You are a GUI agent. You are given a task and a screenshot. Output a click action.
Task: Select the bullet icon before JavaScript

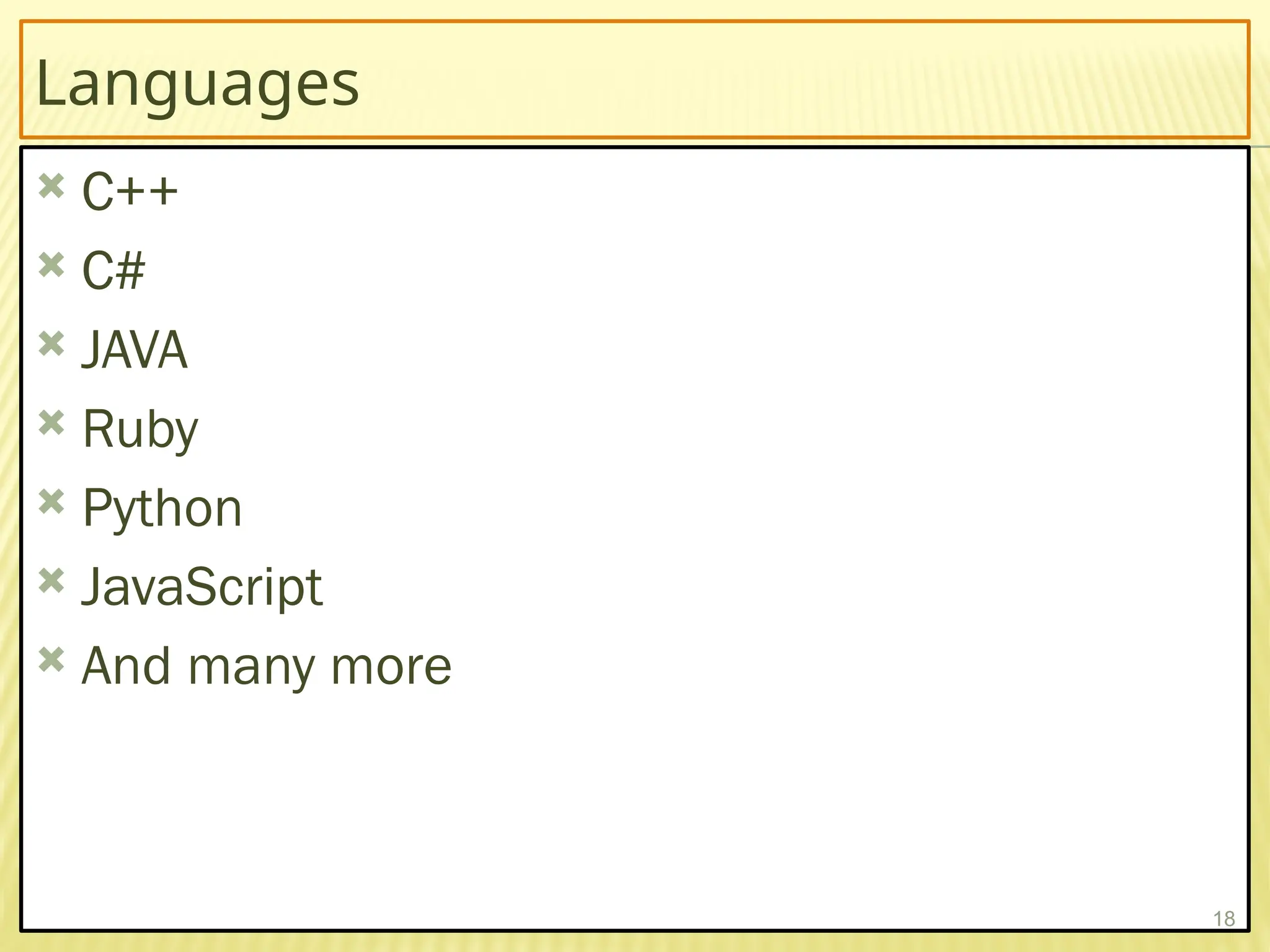pyautogui.click(x=51, y=581)
